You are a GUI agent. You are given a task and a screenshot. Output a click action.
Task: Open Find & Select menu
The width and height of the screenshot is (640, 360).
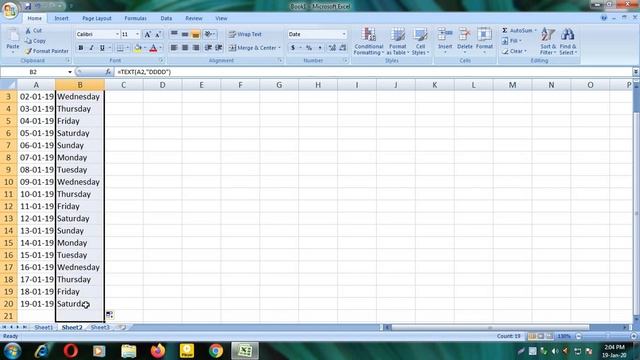(x=568, y=41)
